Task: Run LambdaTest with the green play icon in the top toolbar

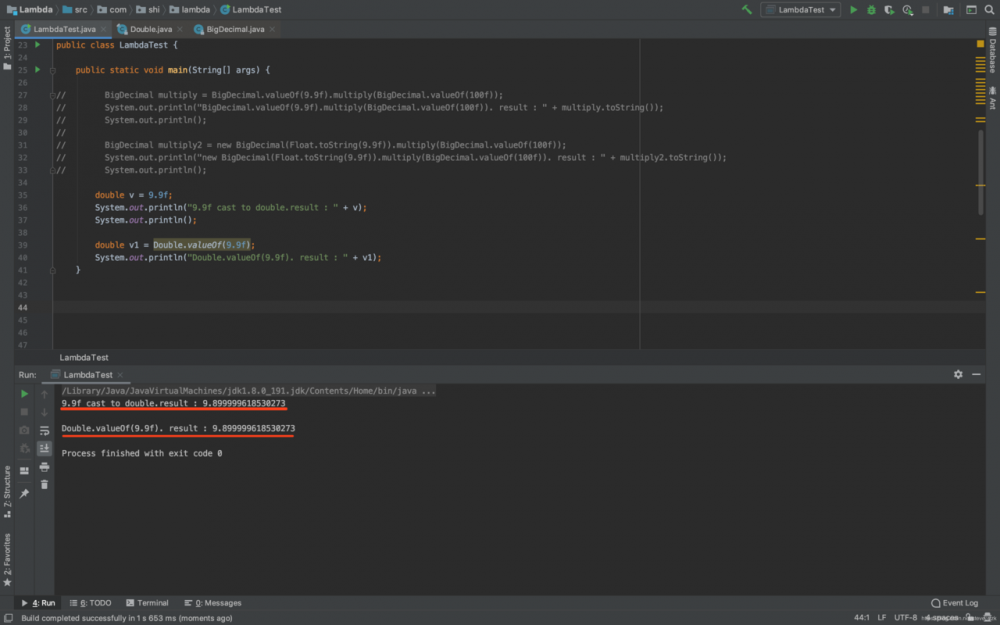Action: [x=853, y=9]
